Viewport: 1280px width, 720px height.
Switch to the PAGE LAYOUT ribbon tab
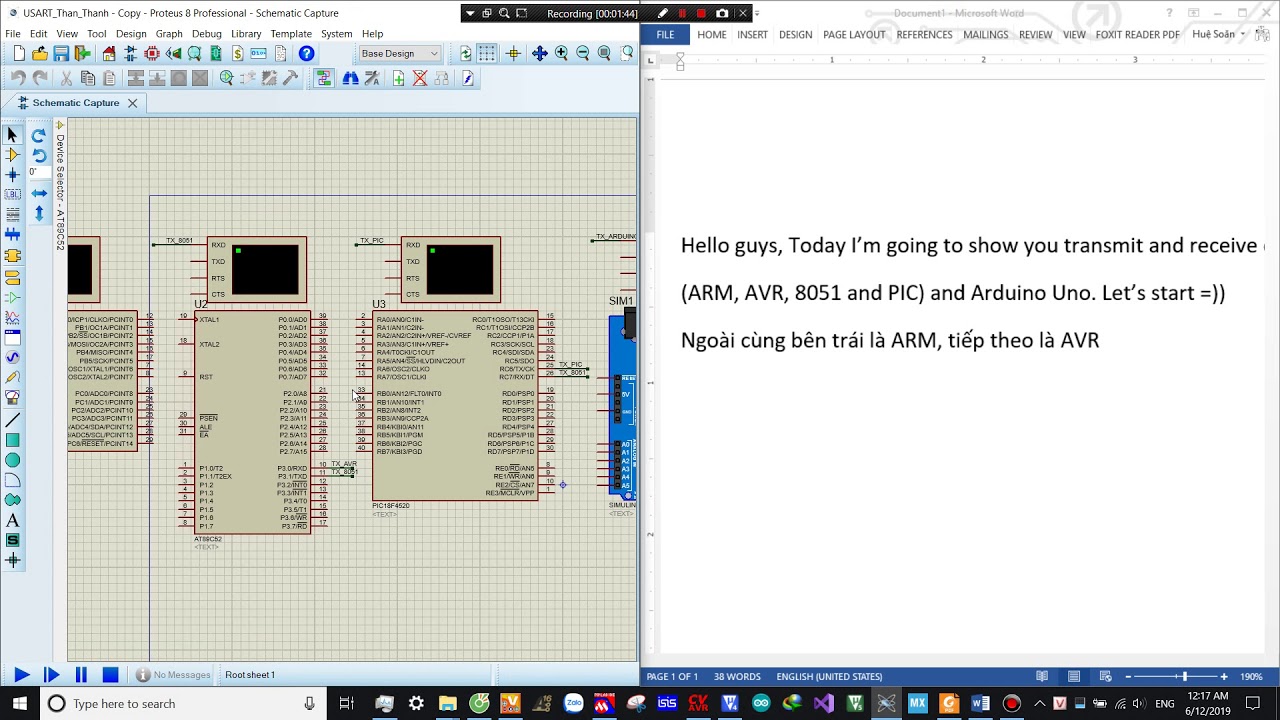(854, 34)
